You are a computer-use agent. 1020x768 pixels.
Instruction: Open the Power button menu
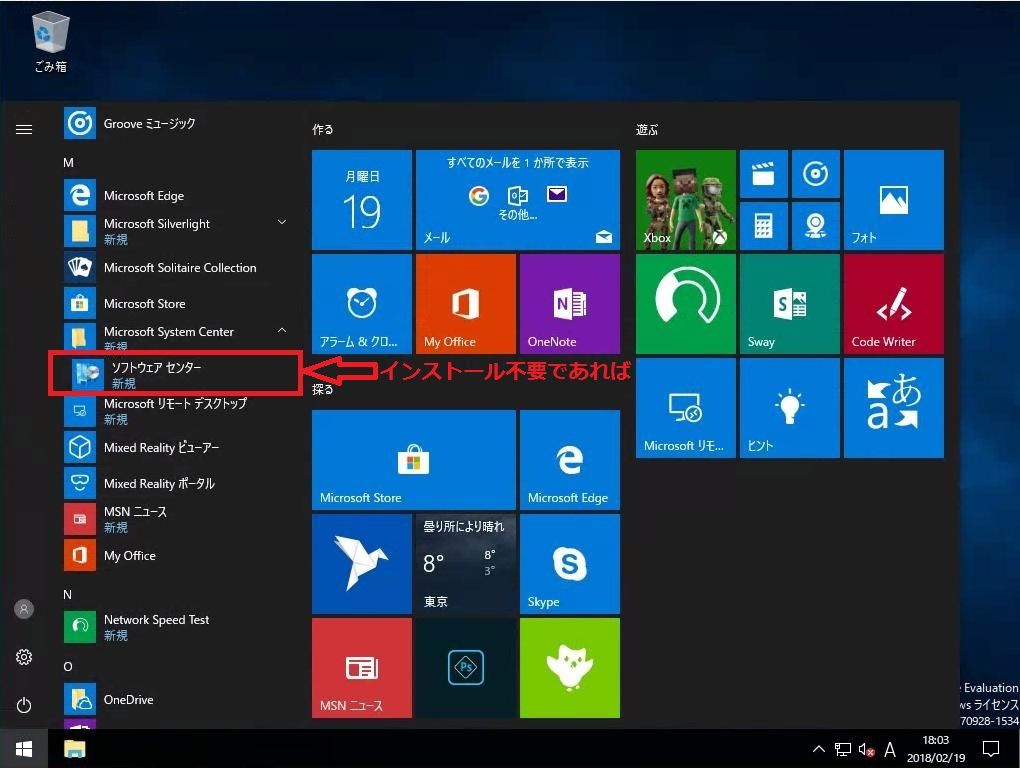(24, 705)
